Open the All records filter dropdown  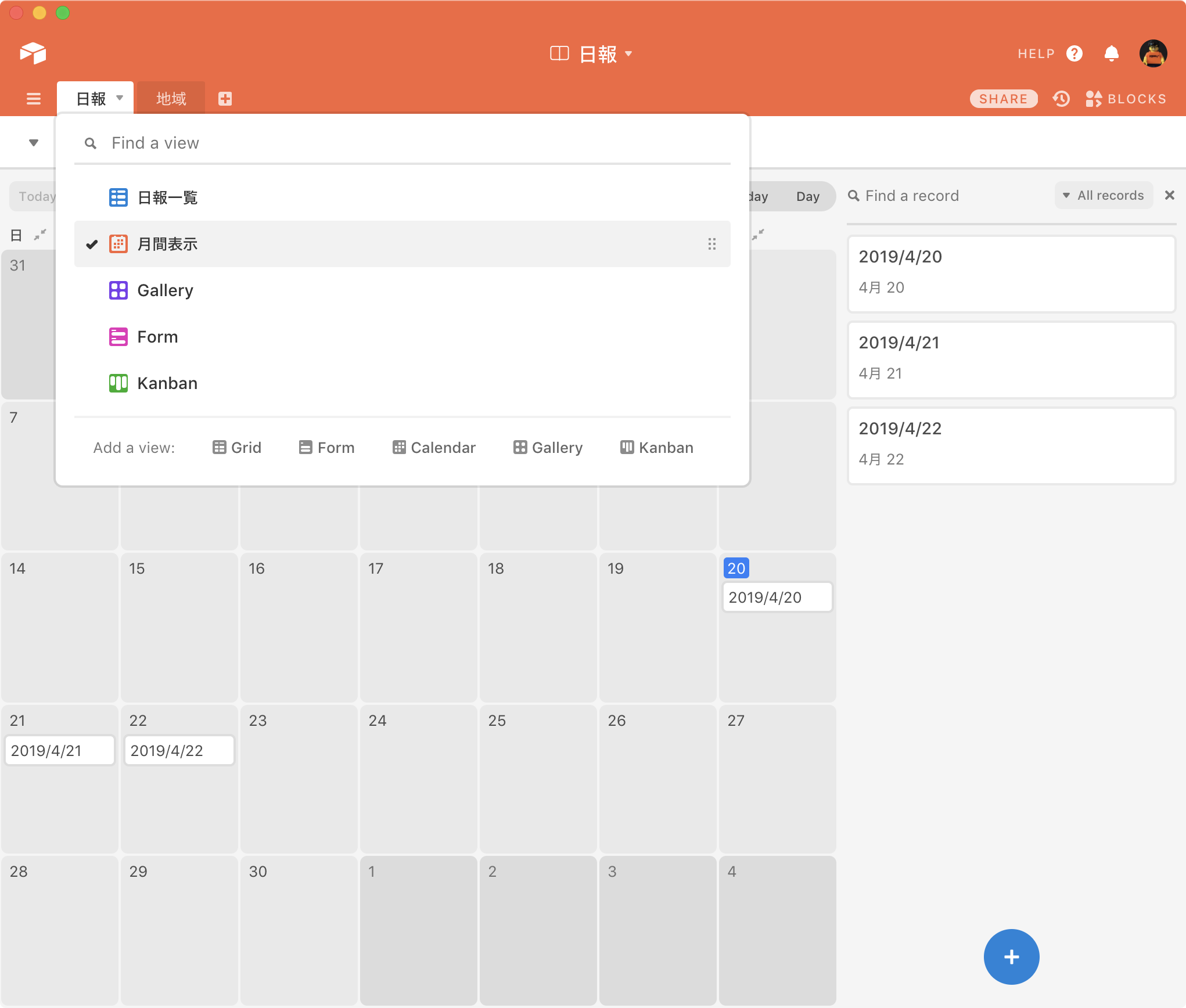[1104, 195]
